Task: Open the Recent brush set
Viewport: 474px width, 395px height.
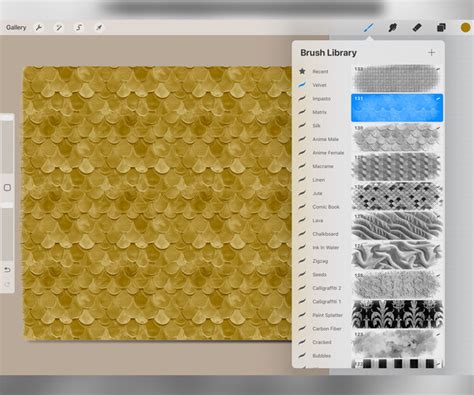Action: (320, 71)
